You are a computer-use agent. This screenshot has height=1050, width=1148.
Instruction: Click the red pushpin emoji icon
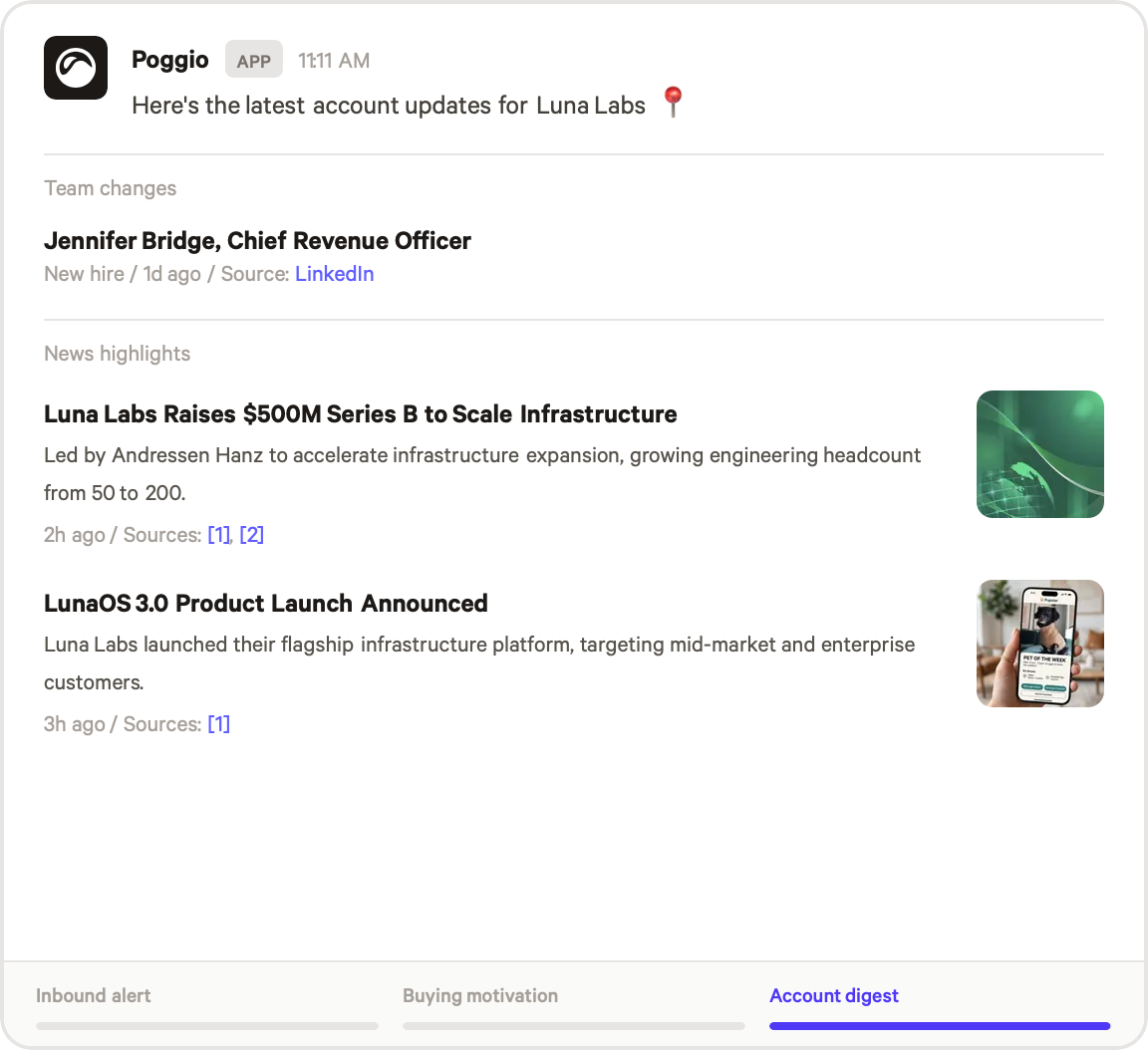[673, 102]
